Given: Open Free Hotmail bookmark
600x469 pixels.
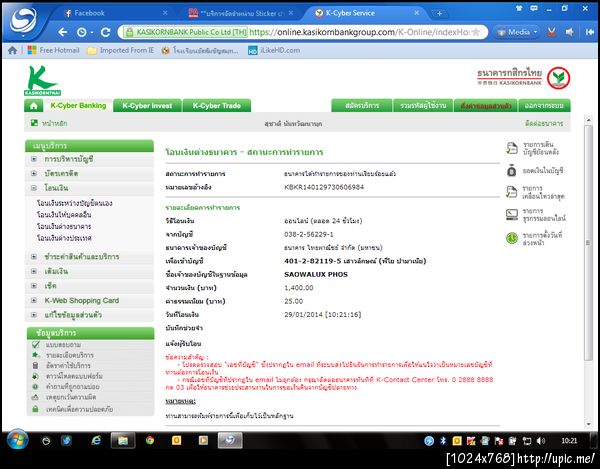Looking at the screenshot, I should (54, 50).
